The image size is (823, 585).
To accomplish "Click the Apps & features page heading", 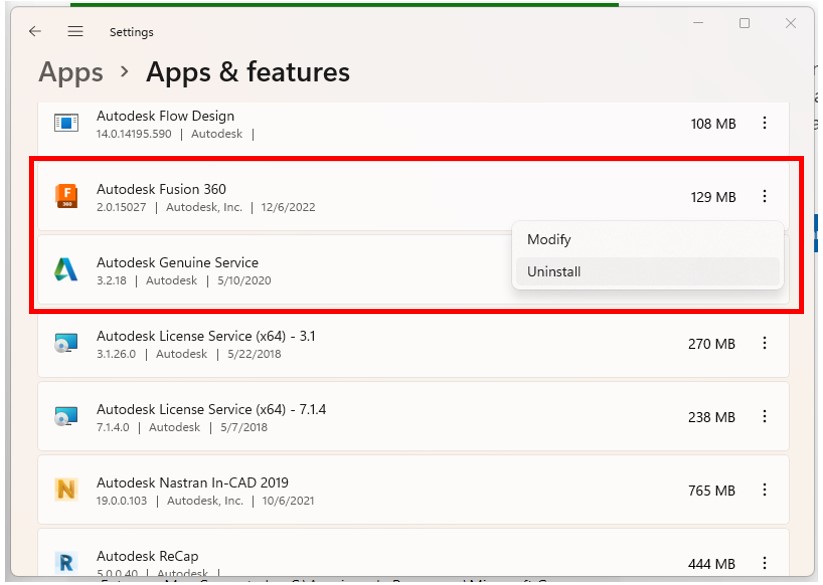I will (248, 72).
